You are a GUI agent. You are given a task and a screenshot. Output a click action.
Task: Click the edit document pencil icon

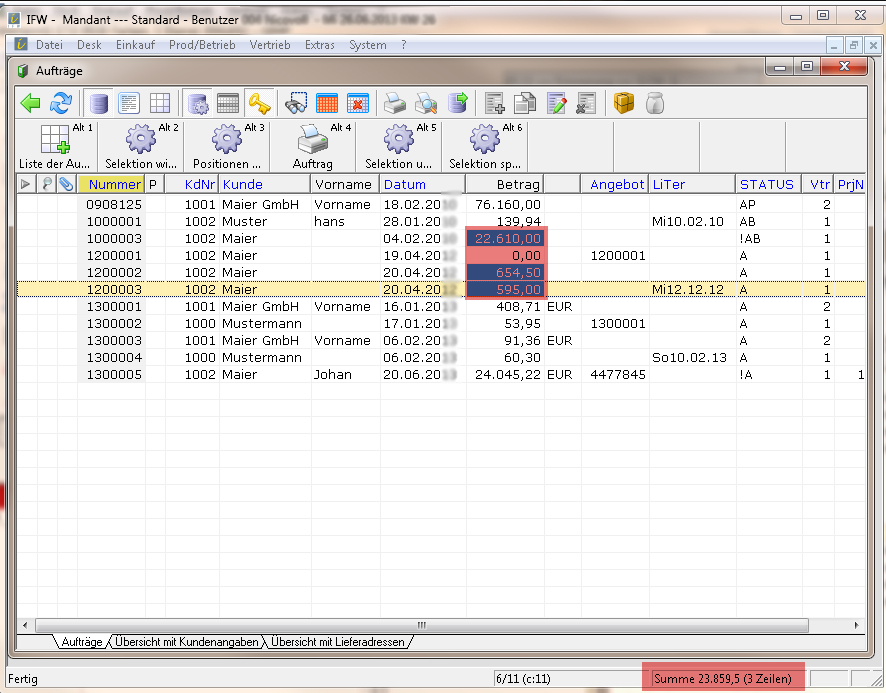pos(557,103)
